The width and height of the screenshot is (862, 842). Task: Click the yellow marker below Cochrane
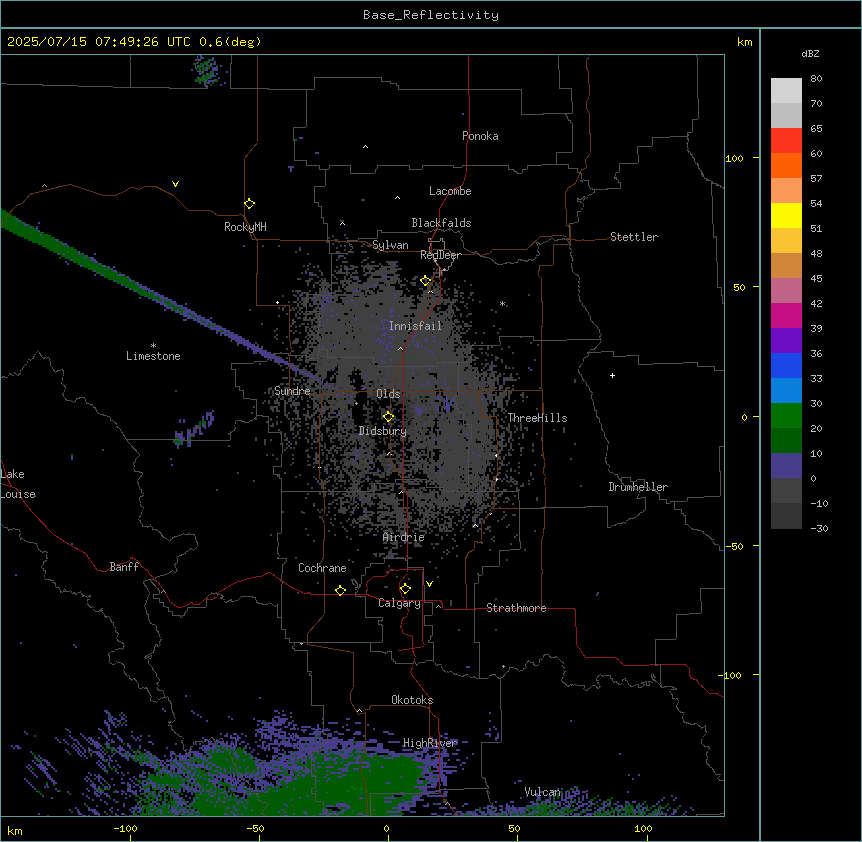pos(340,591)
